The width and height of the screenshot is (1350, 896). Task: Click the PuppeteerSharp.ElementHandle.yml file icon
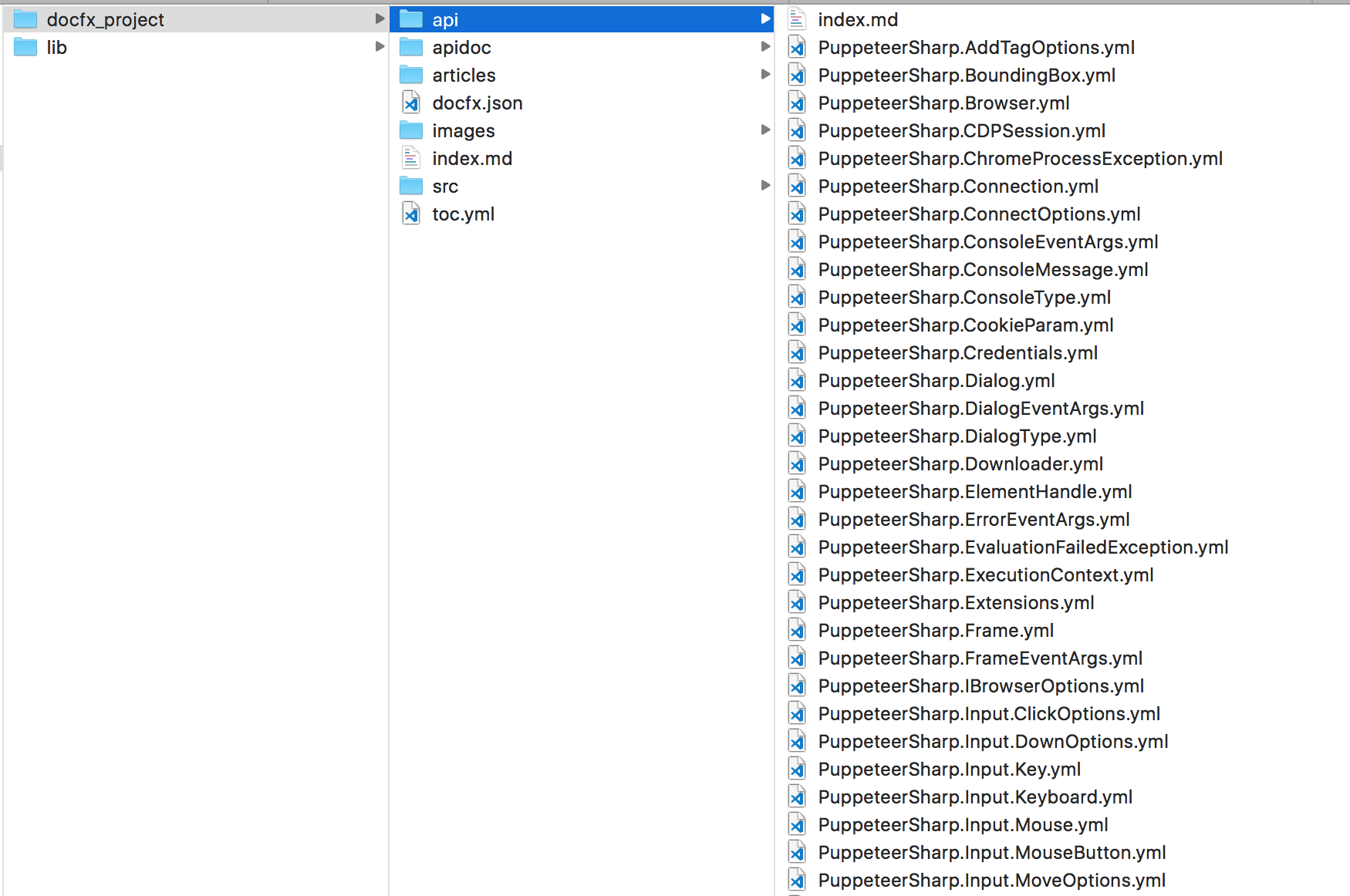tap(797, 491)
